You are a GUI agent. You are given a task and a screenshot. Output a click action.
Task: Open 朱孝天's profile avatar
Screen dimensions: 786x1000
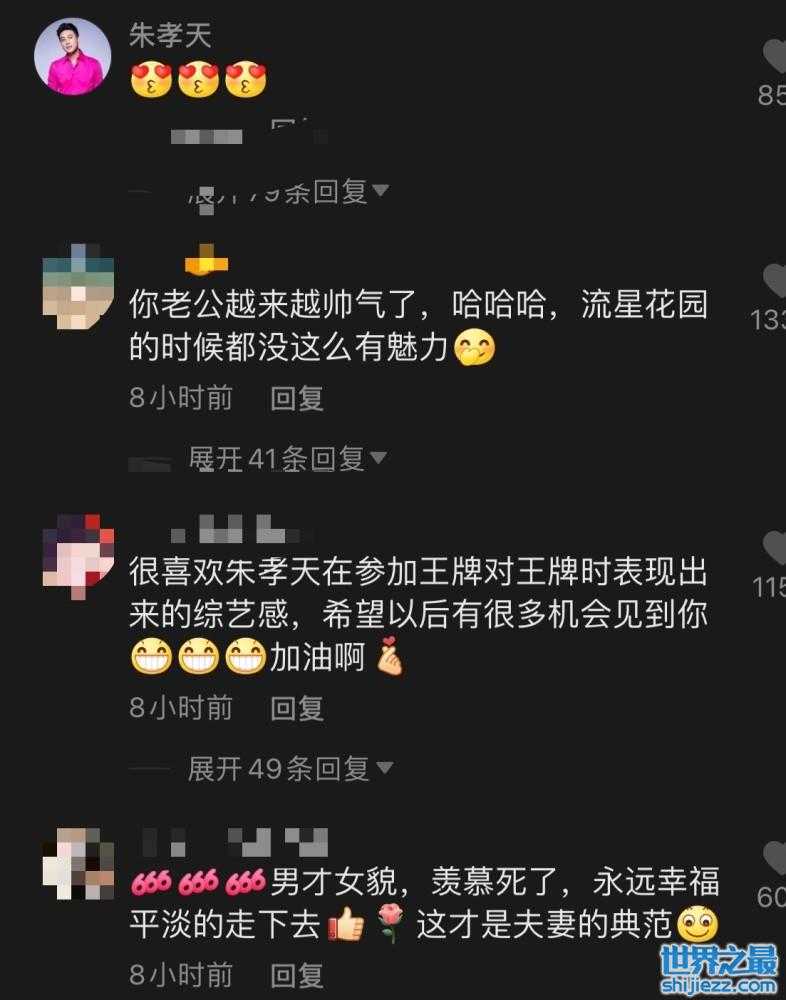click(x=73, y=57)
